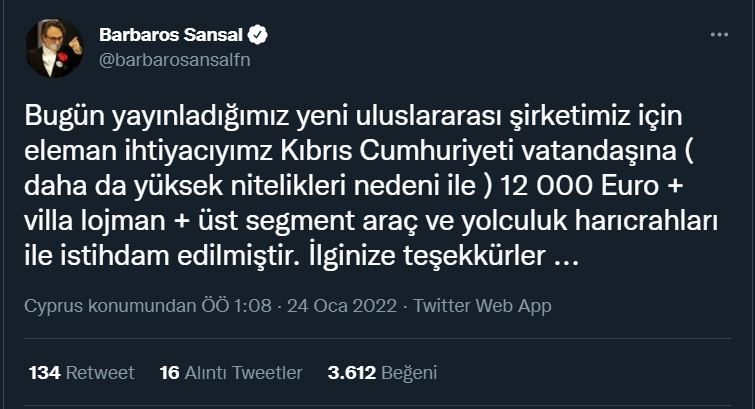Click Barbaros Sansal's profile avatar
The image size is (755, 409).
pyautogui.click(x=55, y=48)
